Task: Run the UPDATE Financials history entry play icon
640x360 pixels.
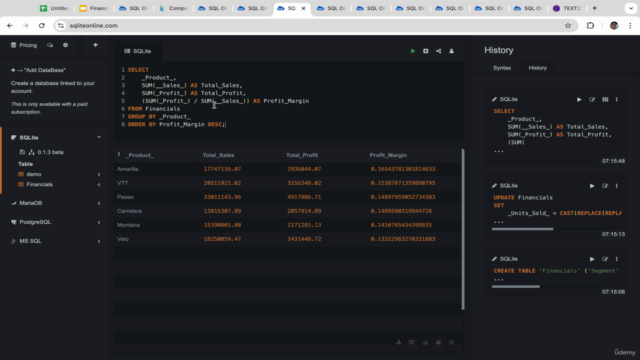Action: click(592, 186)
